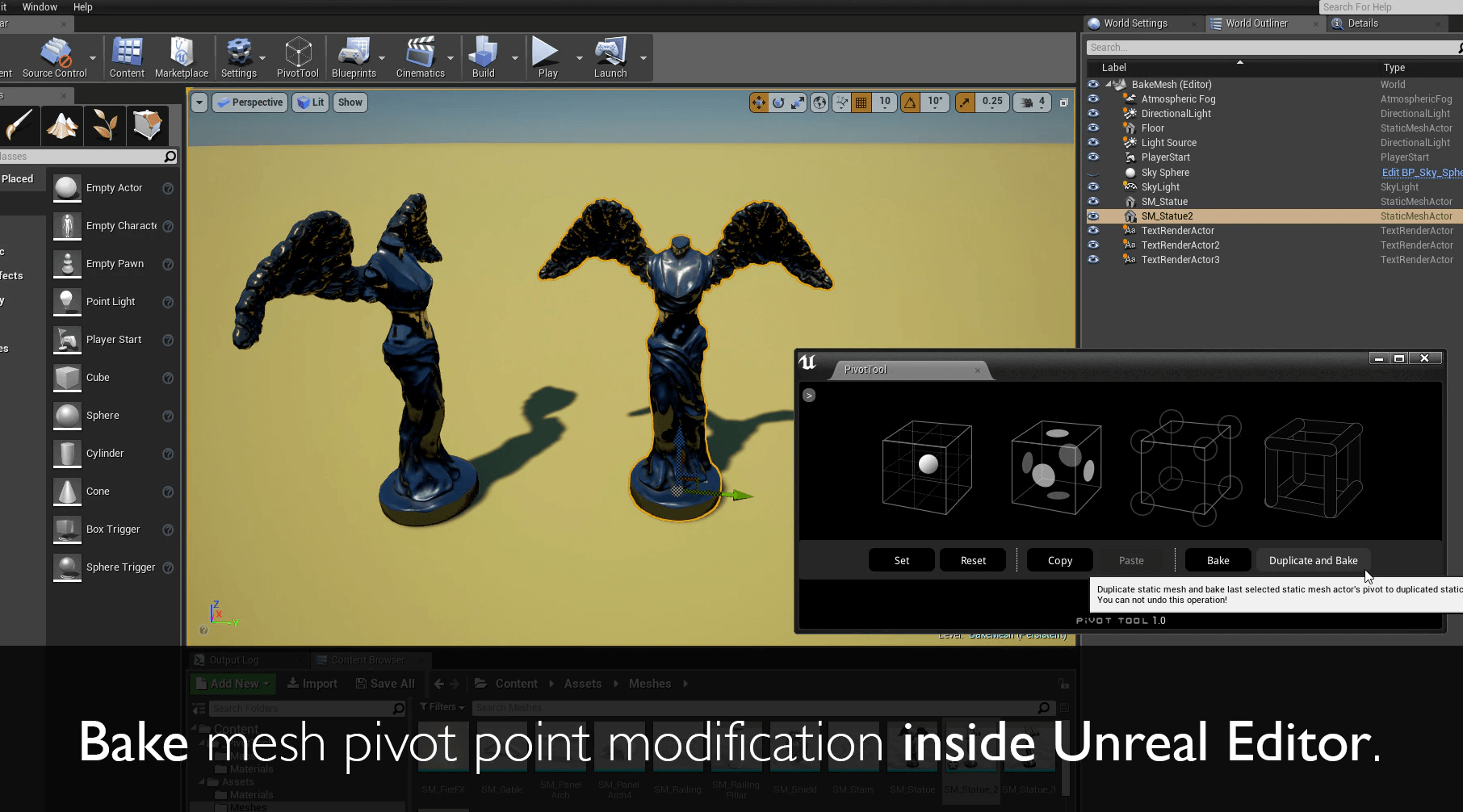1463x812 pixels.
Task: Open Perspective view type dropdown
Action: pyautogui.click(x=250, y=103)
